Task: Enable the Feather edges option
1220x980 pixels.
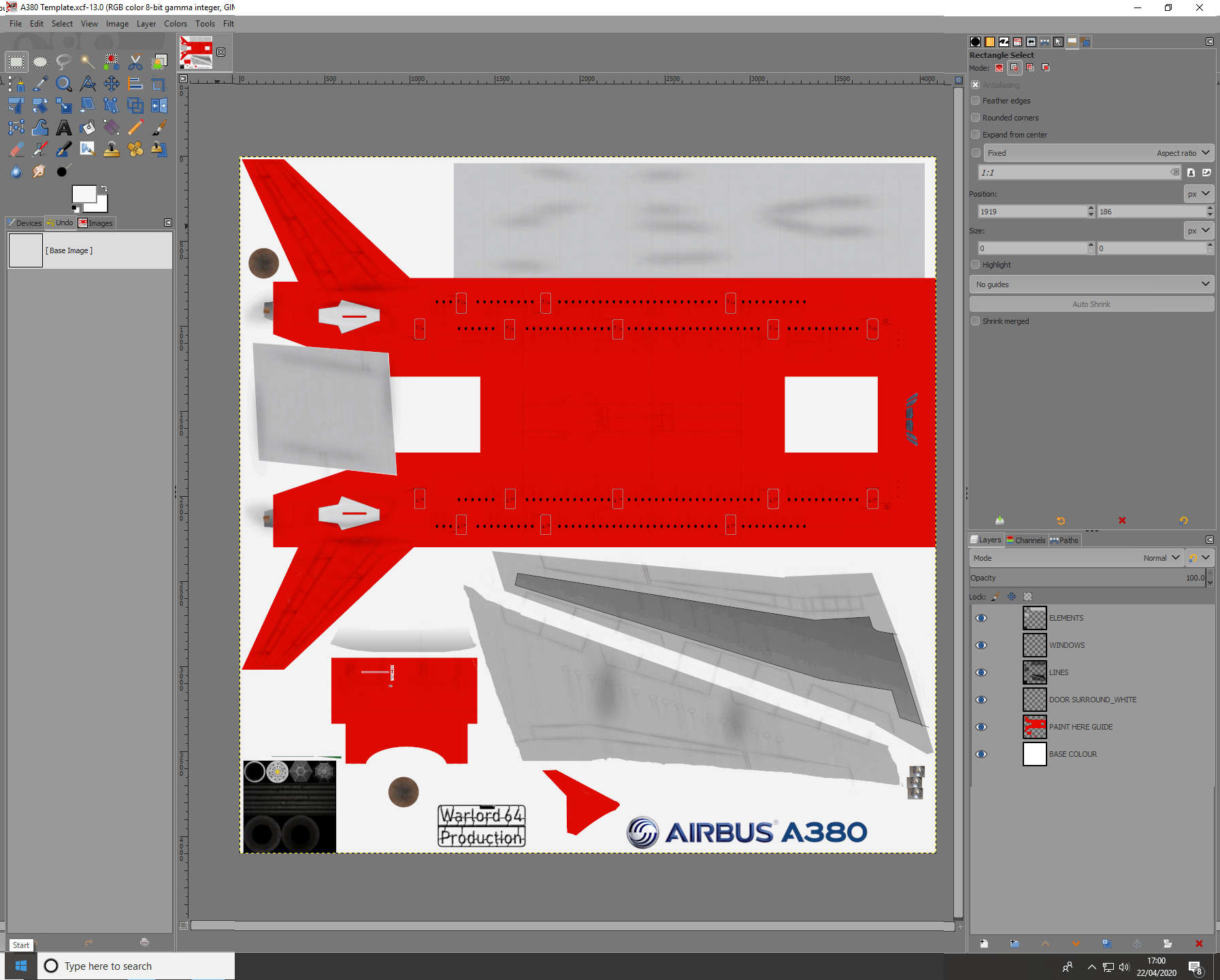Action: point(976,100)
